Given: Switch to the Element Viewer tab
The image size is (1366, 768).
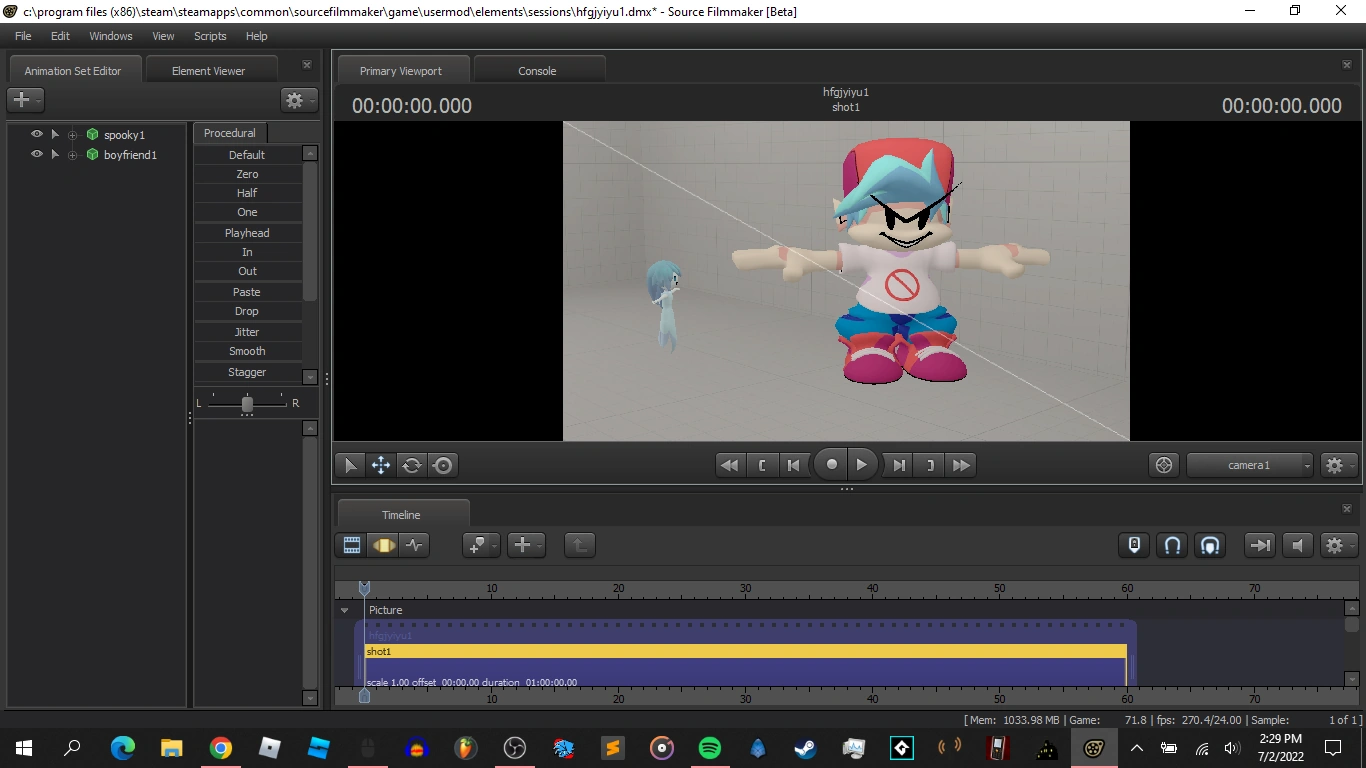Looking at the screenshot, I should [x=208, y=71].
